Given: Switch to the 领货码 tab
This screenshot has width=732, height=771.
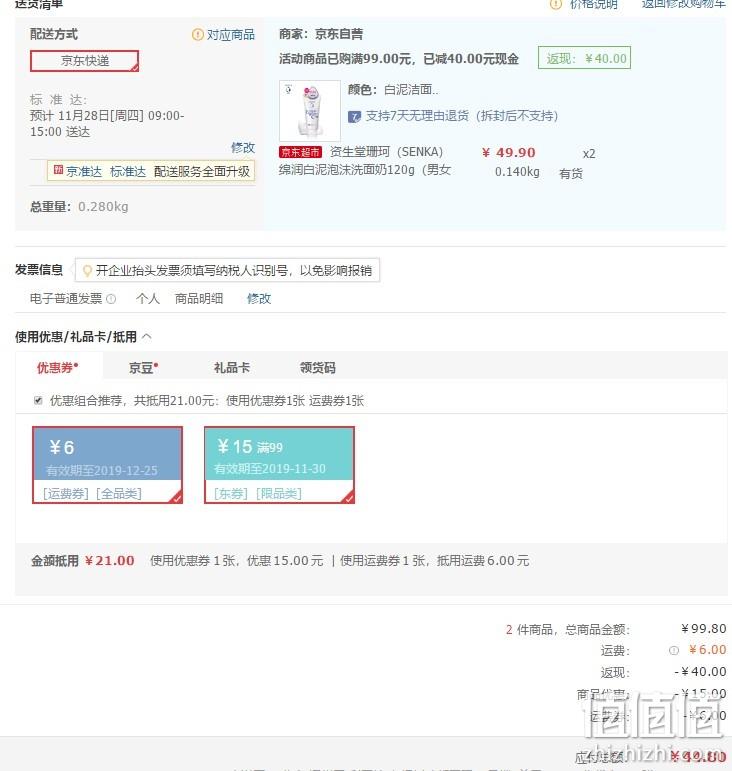Looking at the screenshot, I should coord(318,367).
